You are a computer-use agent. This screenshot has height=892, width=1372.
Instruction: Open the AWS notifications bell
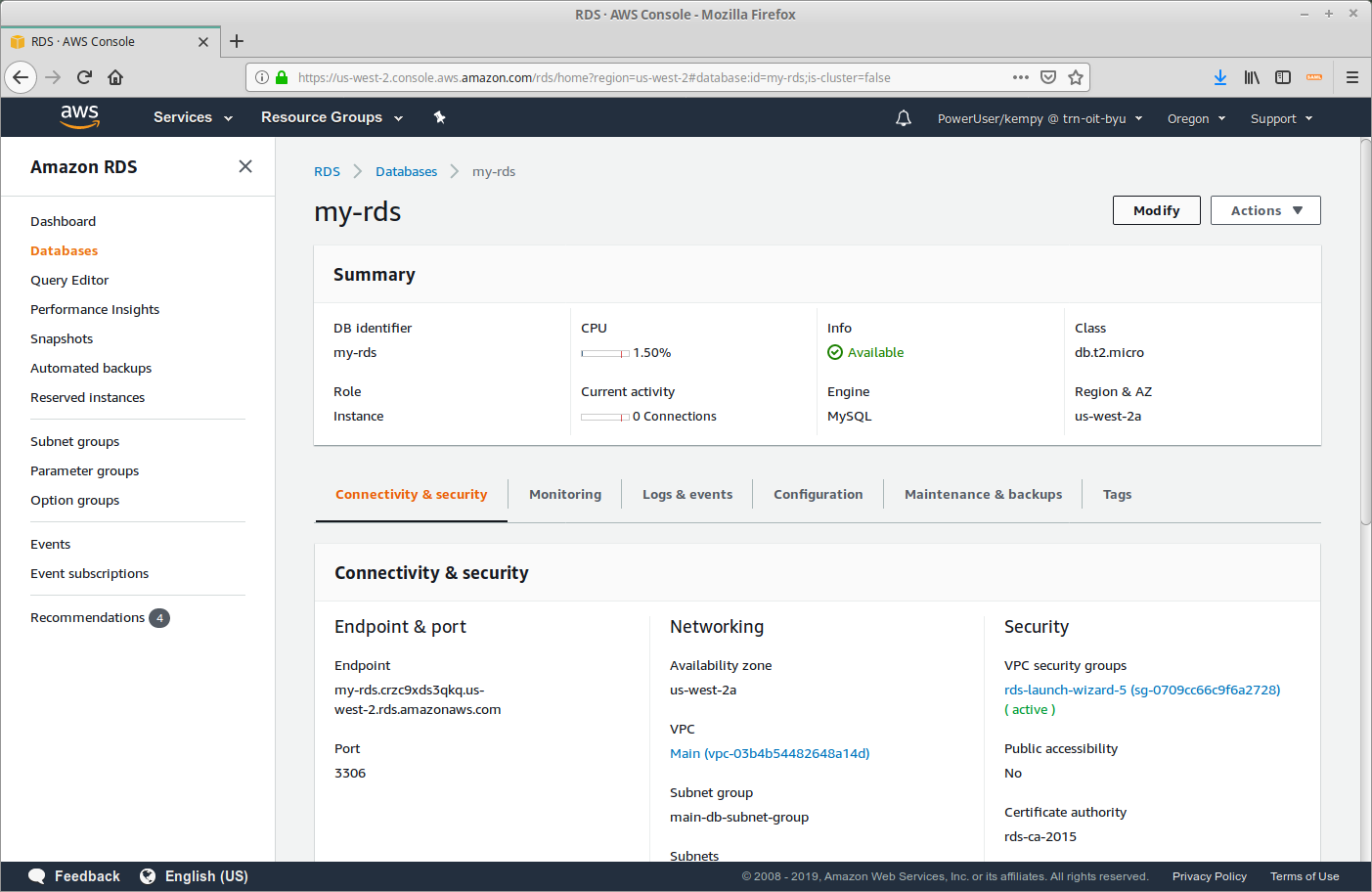pyautogui.click(x=904, y=118)
